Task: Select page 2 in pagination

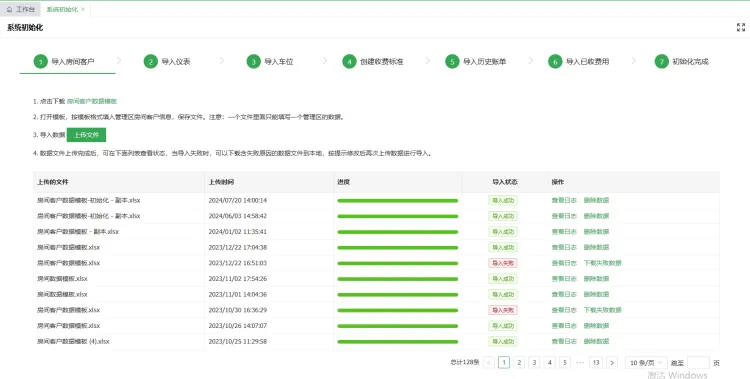Action: click(x=519, y=363)
